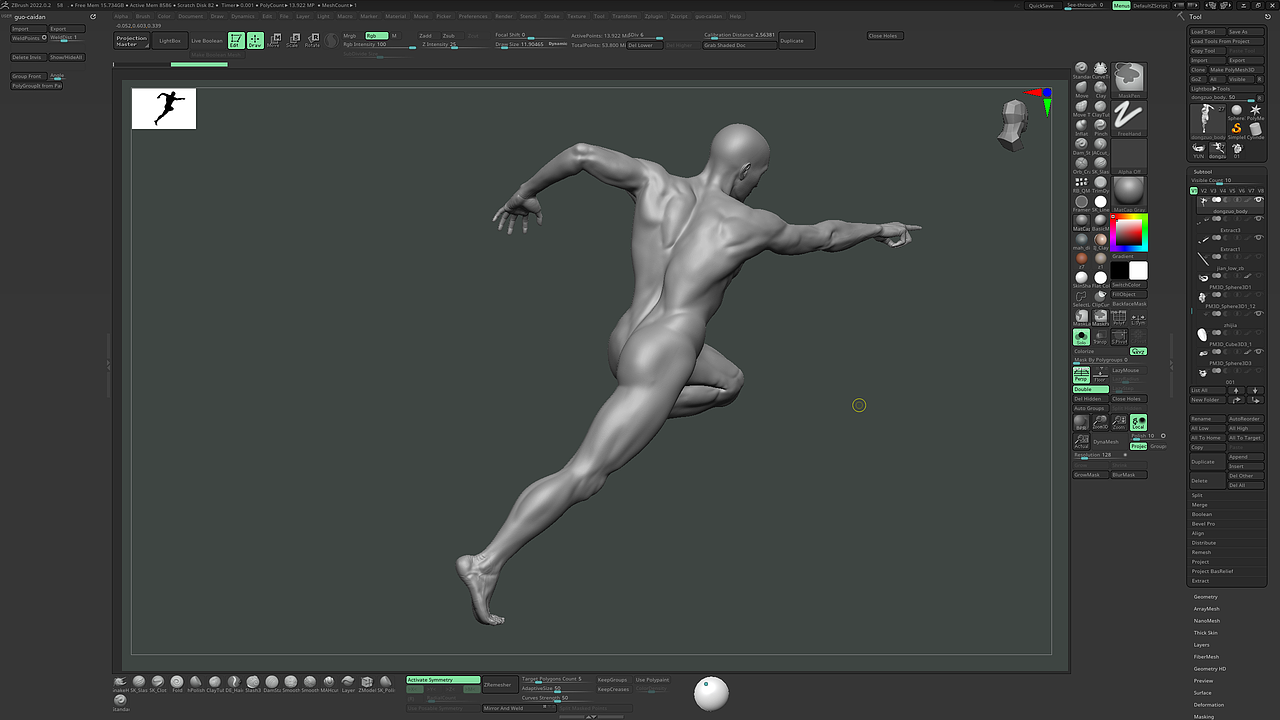1280x720 pixels.
Task: Open the MatCap Gray material picker
Action: [1129, 194]
